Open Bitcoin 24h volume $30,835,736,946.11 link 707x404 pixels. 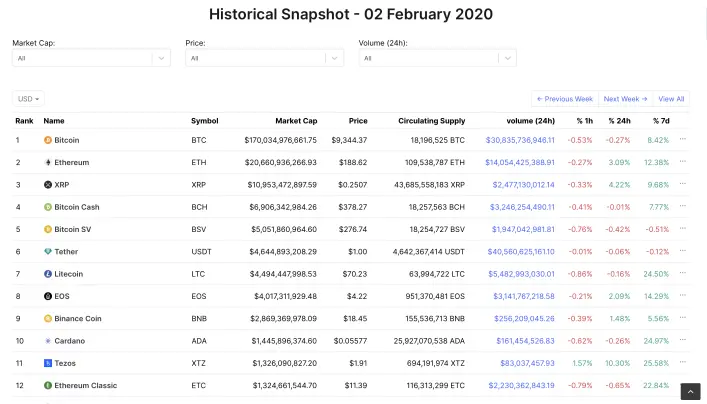coord(520,140)
